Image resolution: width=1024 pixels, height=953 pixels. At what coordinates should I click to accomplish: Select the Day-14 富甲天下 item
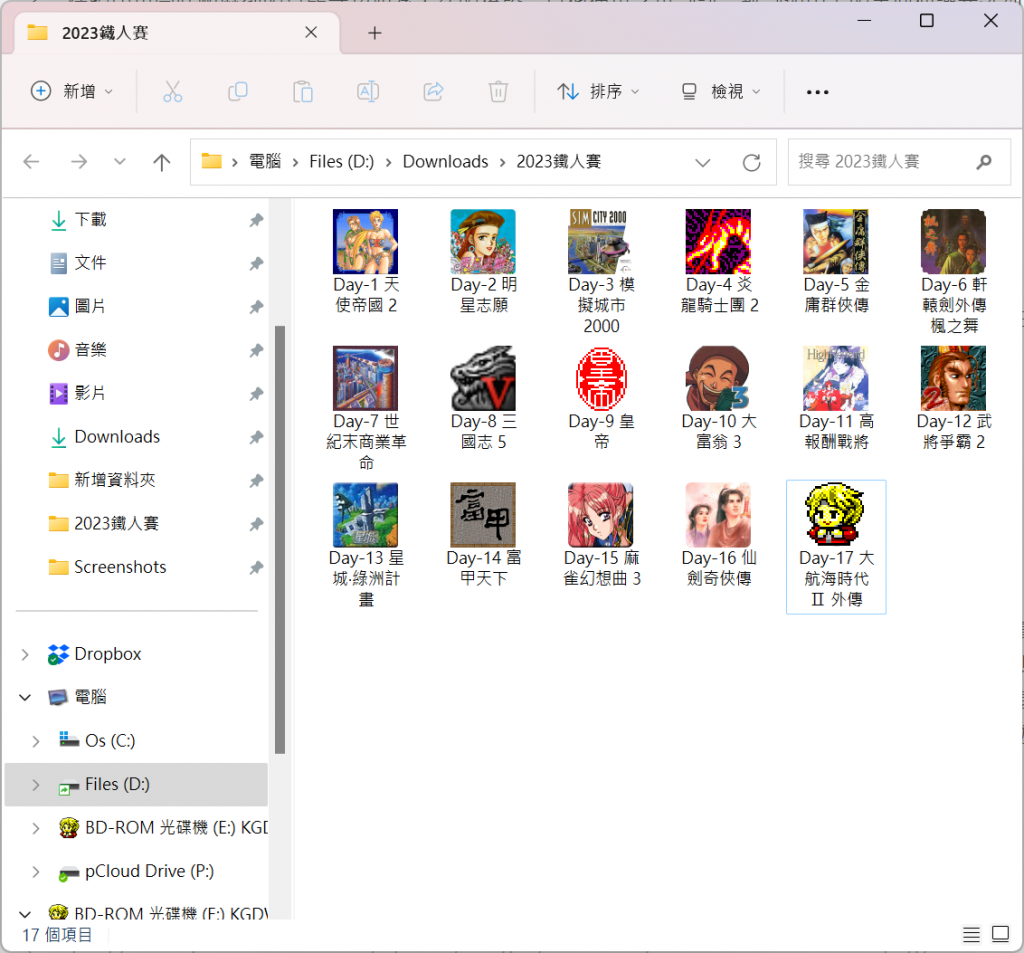[483, 535]
